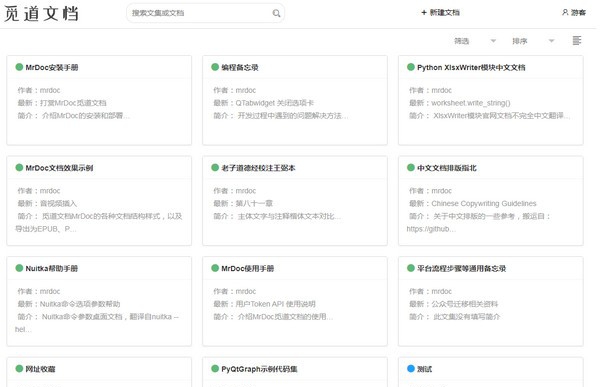This screenshot has width=600, height=387.
Task: Open the 网址收藏 collection
Action: 40,369
